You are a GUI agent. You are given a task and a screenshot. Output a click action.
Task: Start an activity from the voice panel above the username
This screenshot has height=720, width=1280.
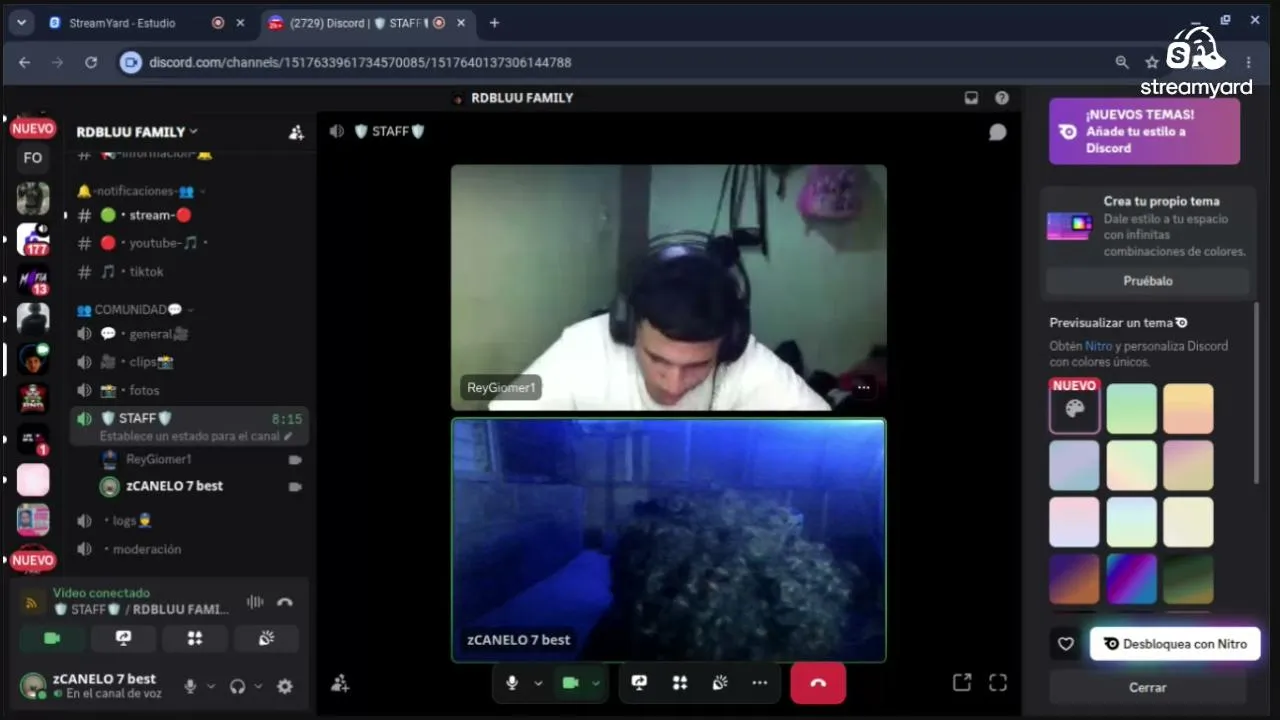pyautogui.click(x=195, y=638)
